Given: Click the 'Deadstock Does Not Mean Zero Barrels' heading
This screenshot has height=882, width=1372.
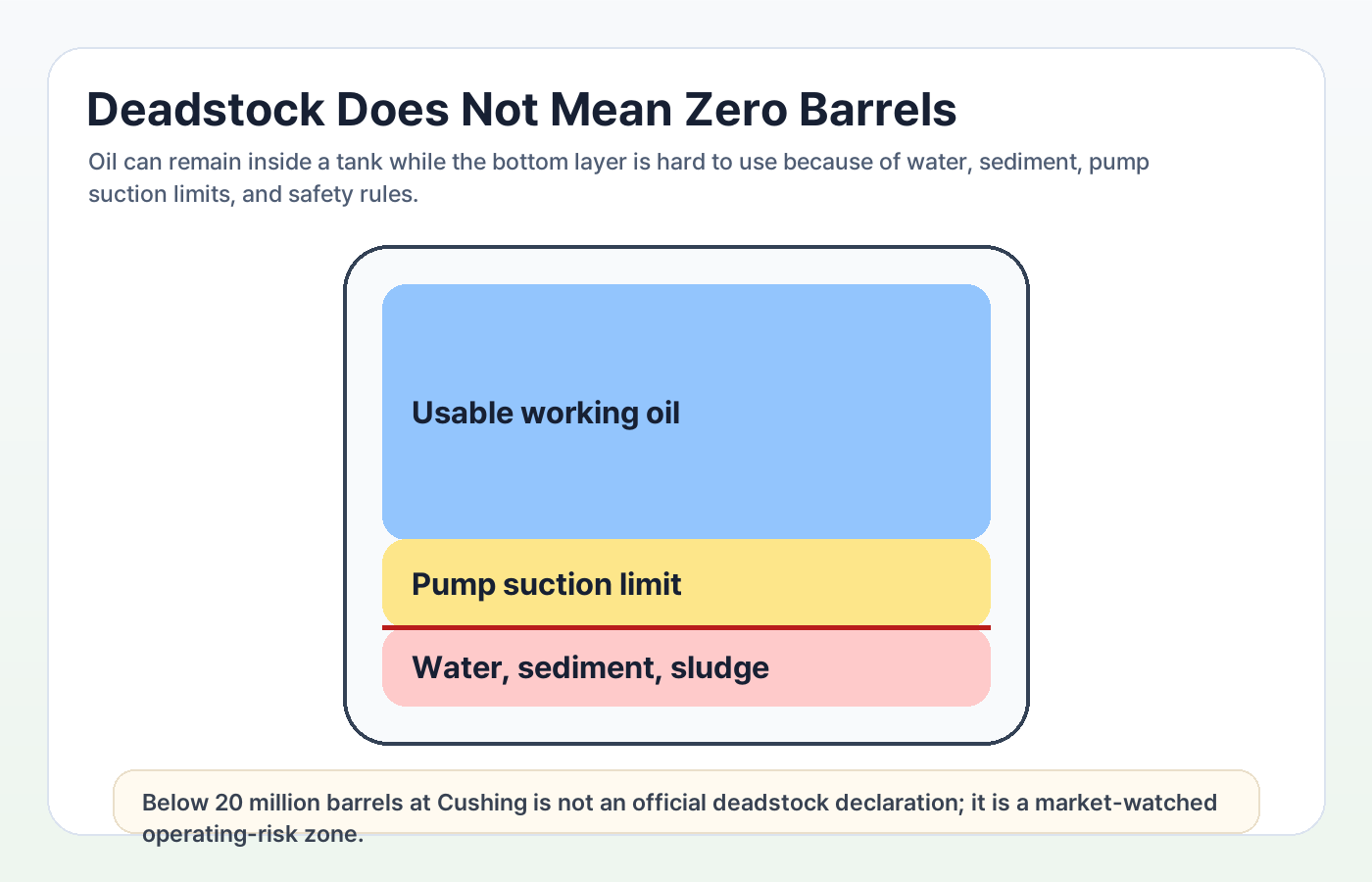Looking at the screenshot, I should [x=521, y=109].
